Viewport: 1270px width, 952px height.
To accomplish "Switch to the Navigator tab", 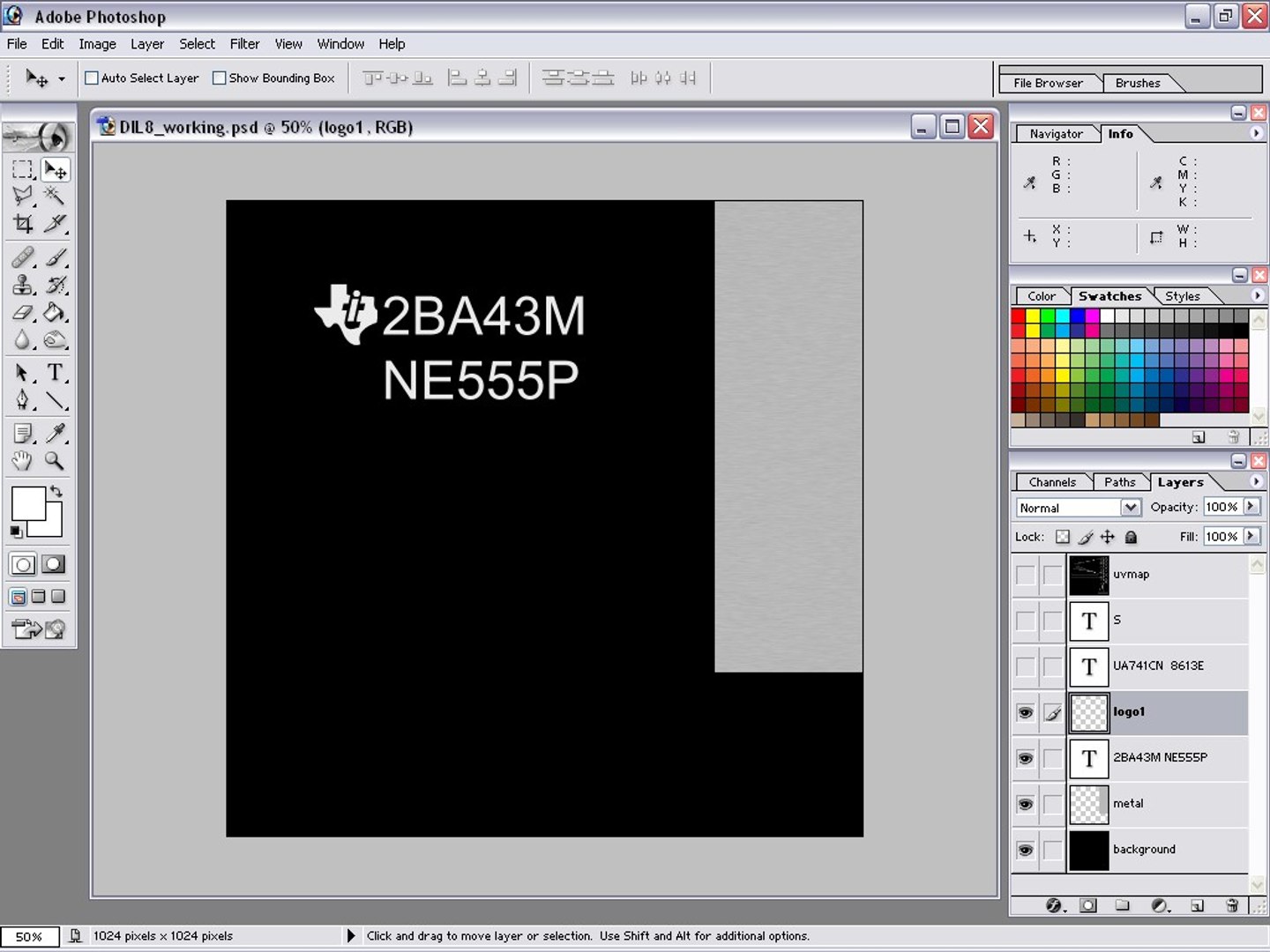I will point(1056,134).
